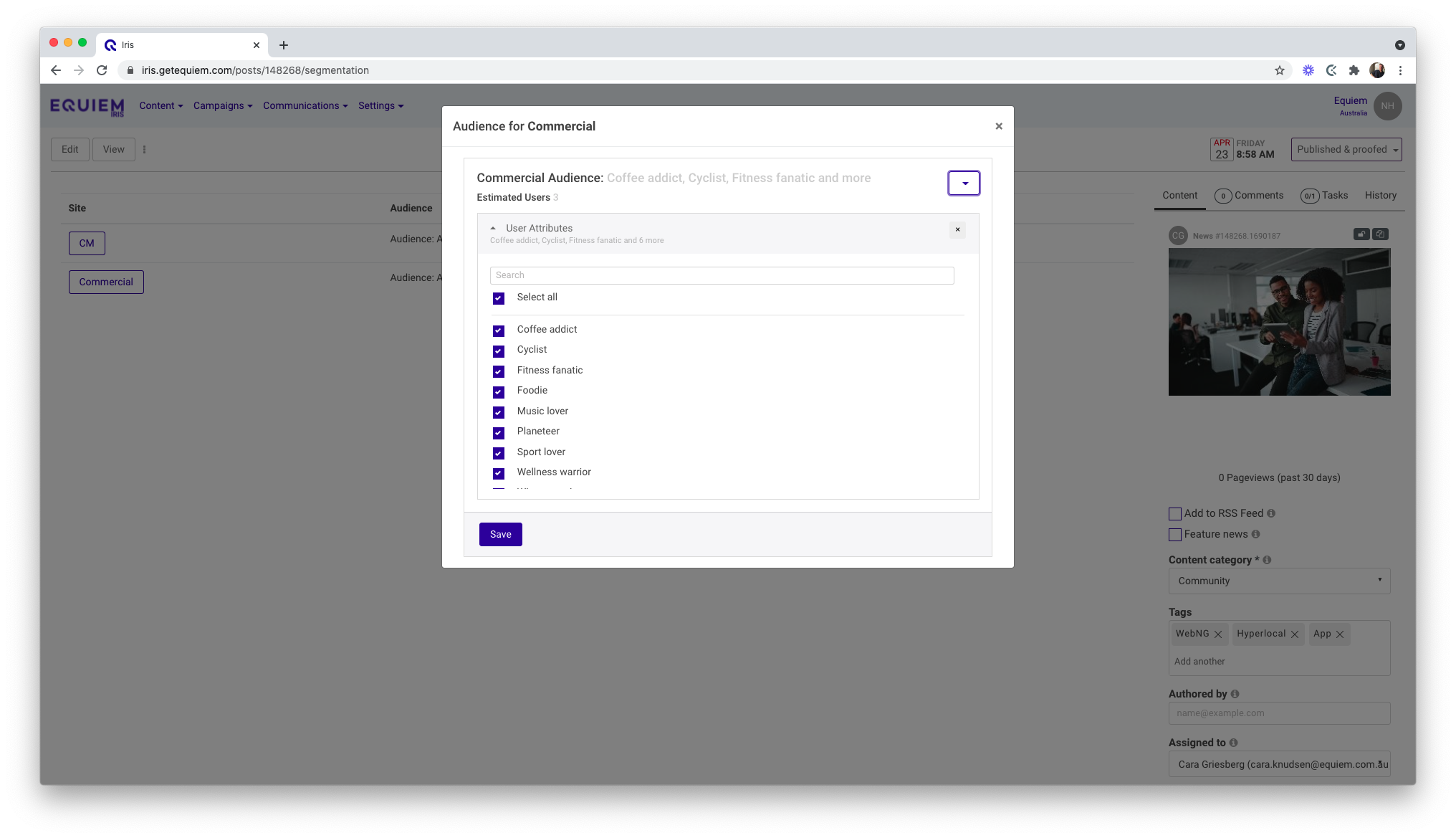Remove the User Attributes filter block
This screenshot has height=838, width=1456.
pyautogui.click(x=957, y=229)
